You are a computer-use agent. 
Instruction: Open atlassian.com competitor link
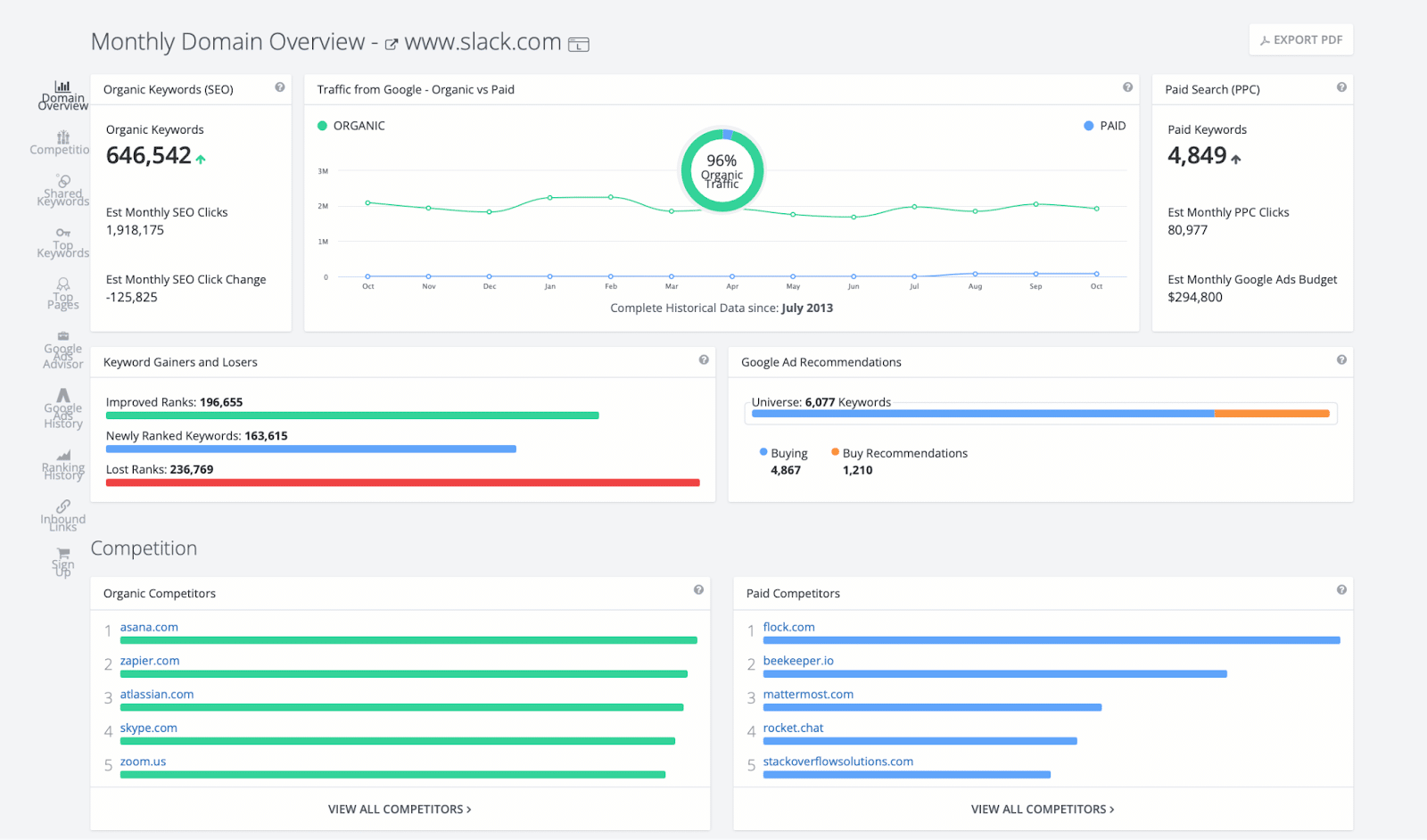tap(157, 695)
